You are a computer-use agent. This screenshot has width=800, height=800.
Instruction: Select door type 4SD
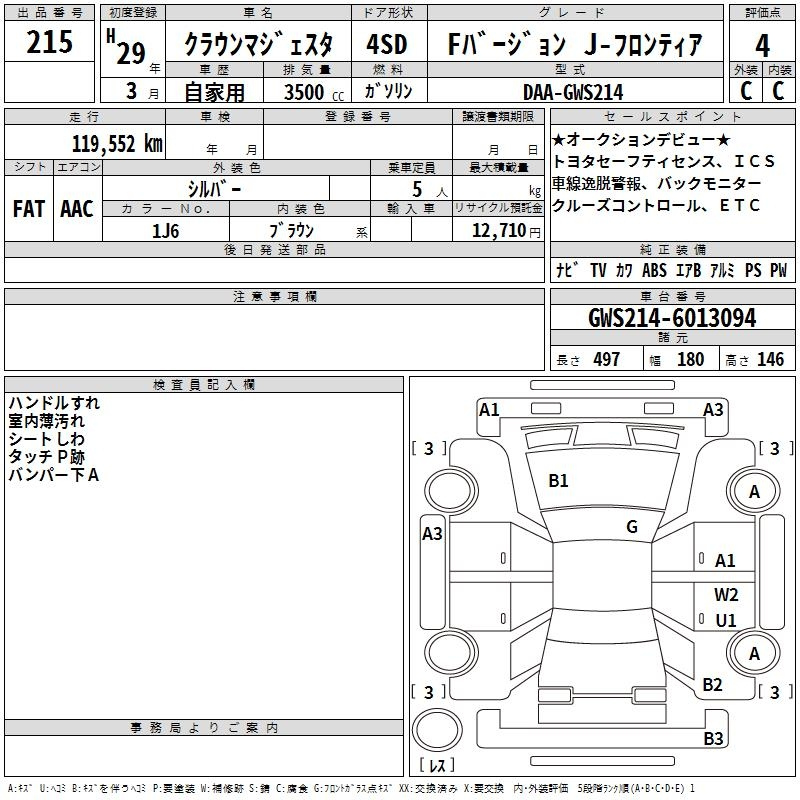pos(387,44)
